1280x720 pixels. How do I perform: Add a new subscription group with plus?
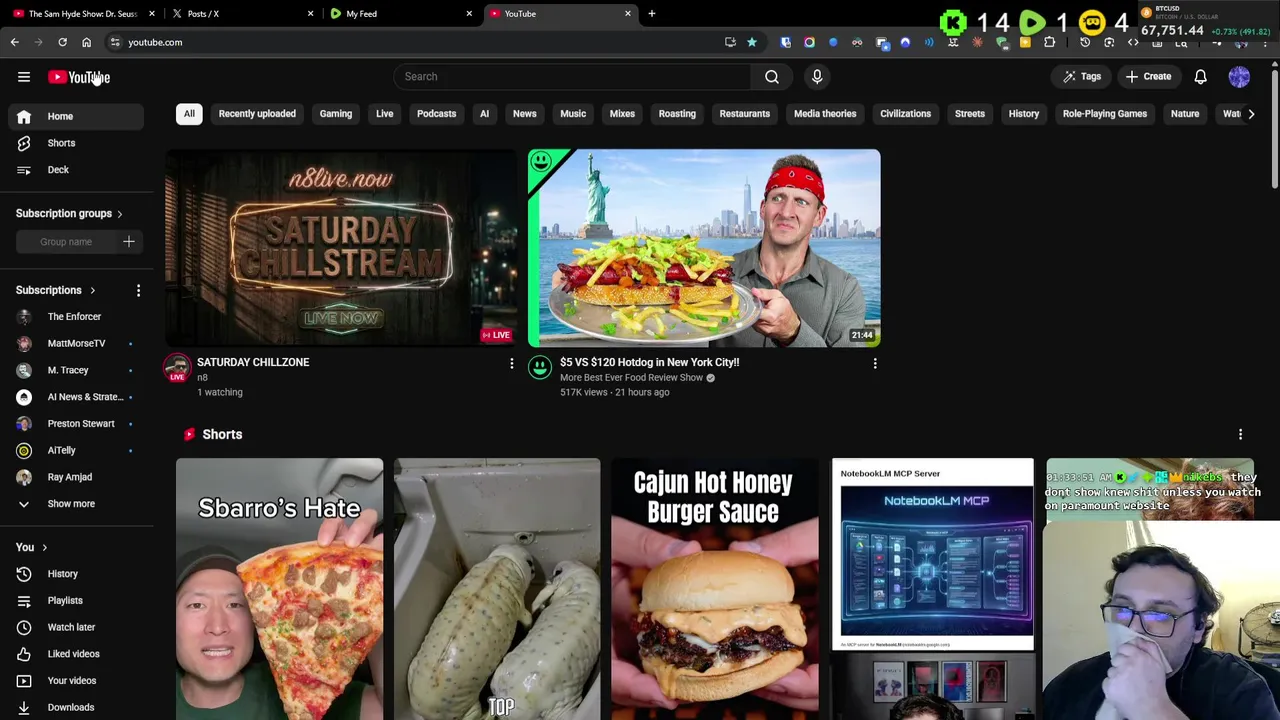129,241
